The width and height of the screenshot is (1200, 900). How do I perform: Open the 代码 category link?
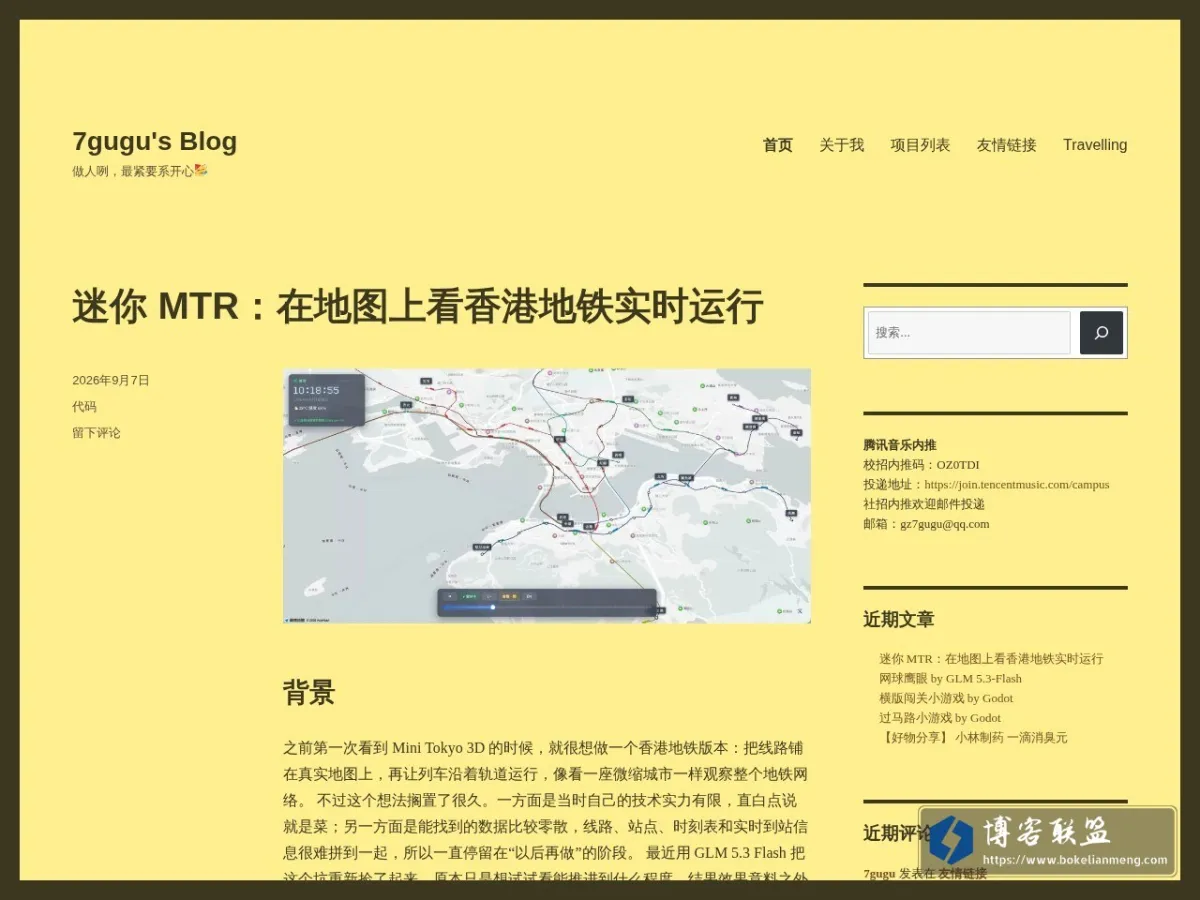click(x=85, y=406)
